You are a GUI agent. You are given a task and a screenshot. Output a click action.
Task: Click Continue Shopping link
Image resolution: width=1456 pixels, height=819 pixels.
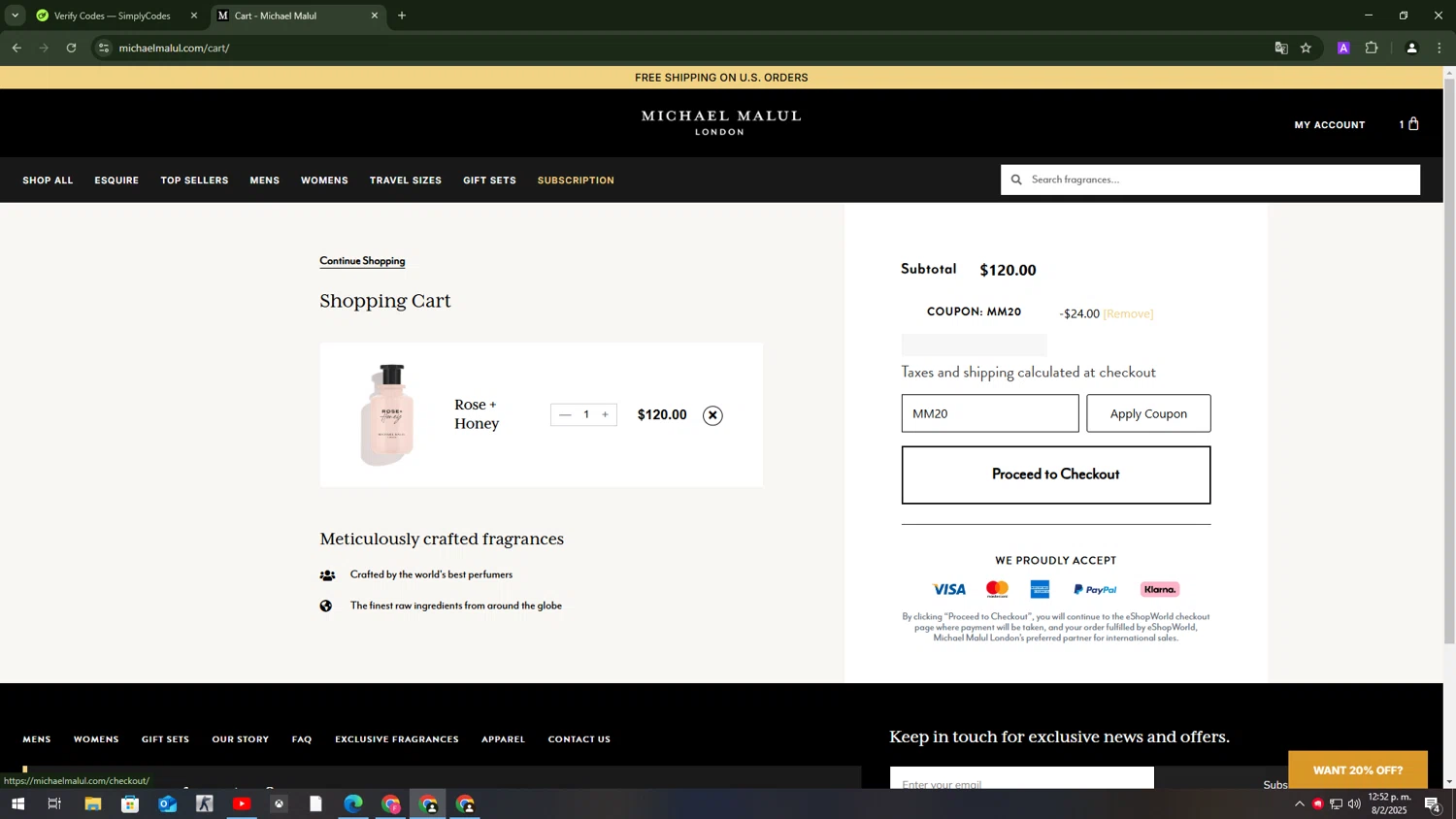(x=362, y=261)
